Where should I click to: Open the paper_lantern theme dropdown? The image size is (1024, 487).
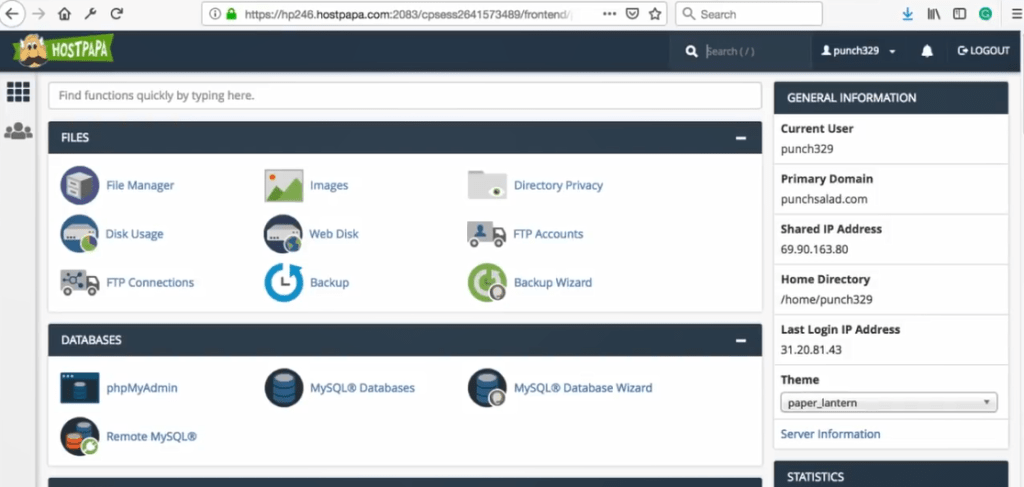click(x=889, y=403)
